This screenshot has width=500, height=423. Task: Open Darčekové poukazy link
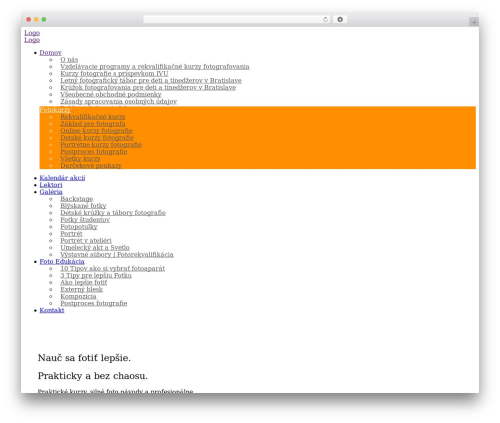[x=91, y=166]
